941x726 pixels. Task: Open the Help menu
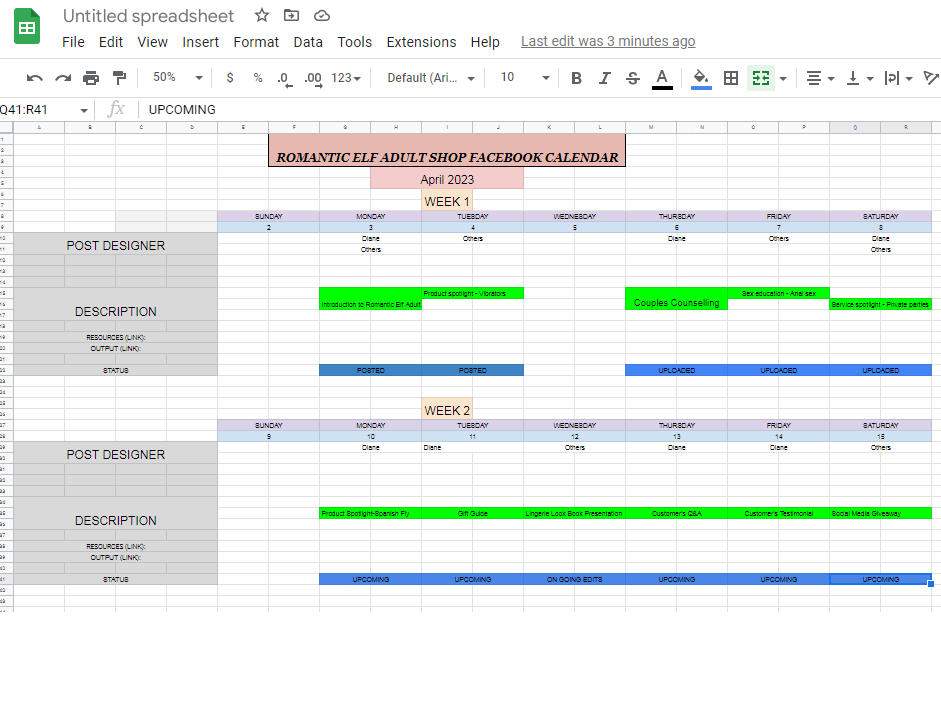click(485, 42)
